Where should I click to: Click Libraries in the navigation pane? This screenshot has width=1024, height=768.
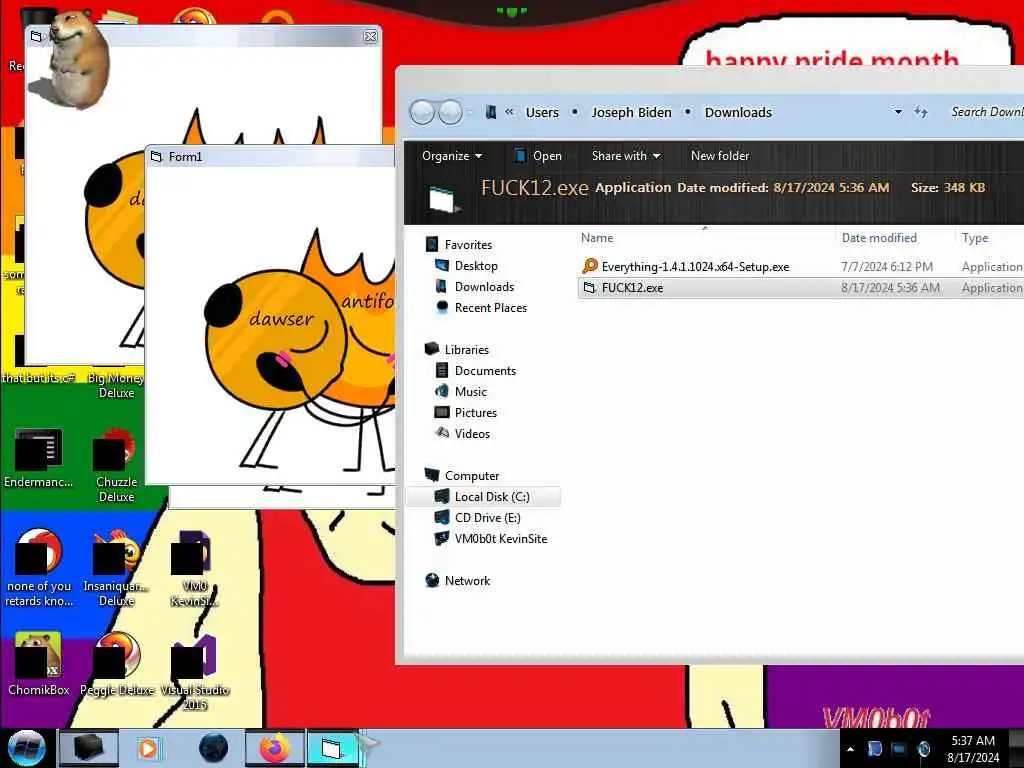[x=466, y=350]
